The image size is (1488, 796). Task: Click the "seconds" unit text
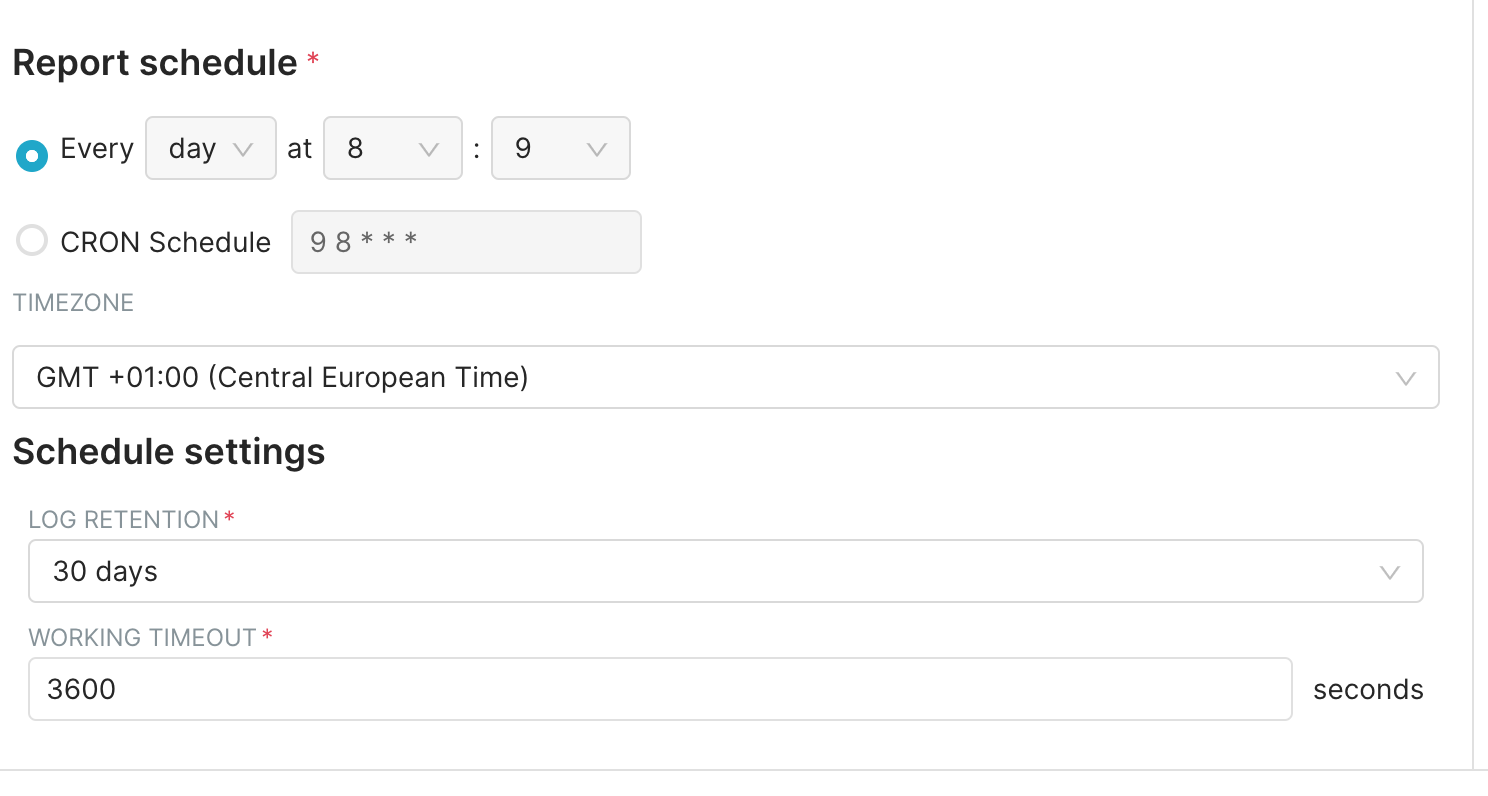point(1368,690)
